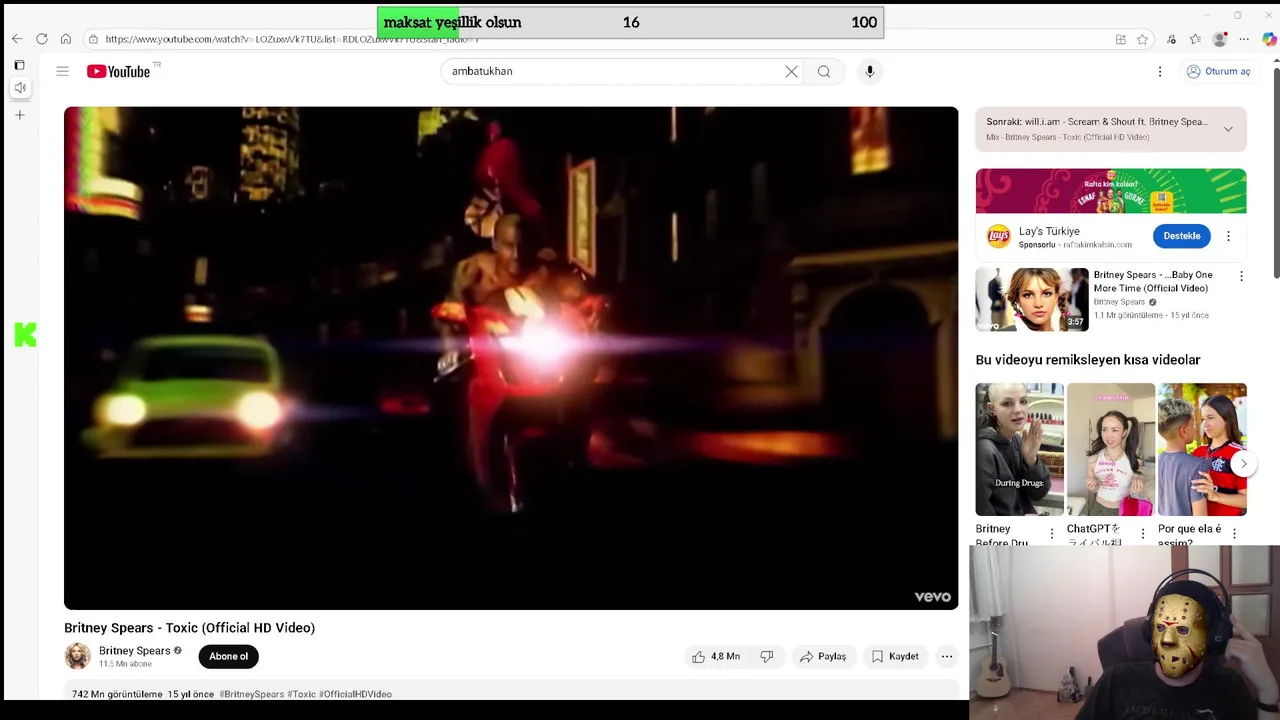This screenshot has height=720, width=1280.
Task: Save the video with the Kaydet button
Action: point(895,657)
